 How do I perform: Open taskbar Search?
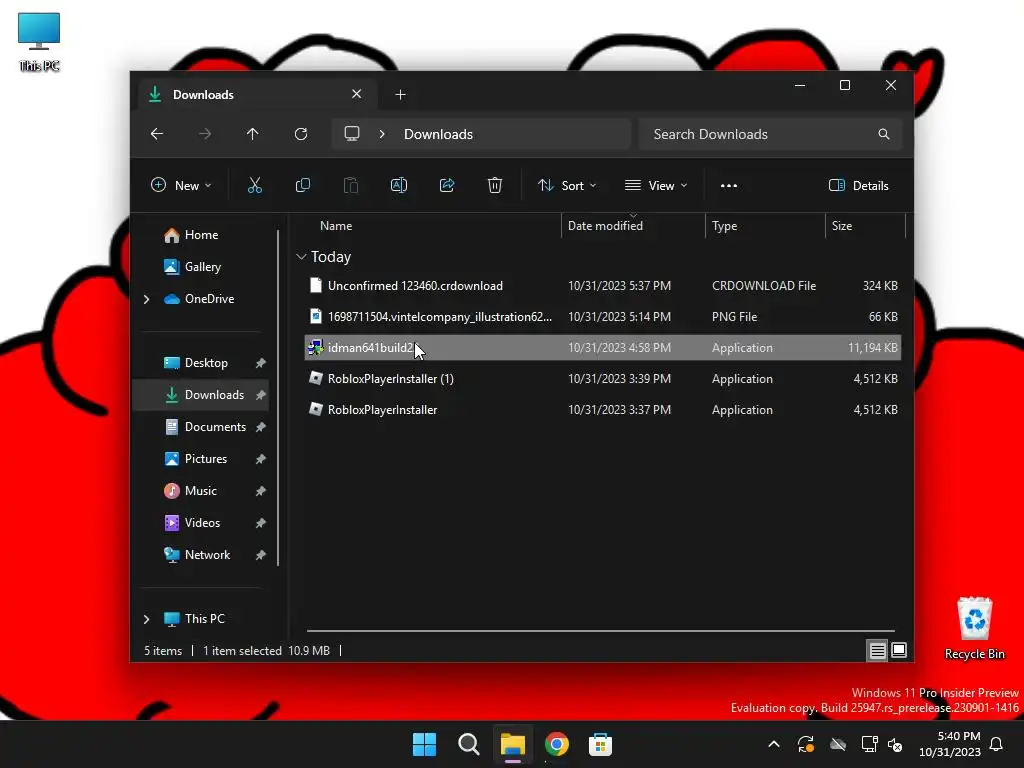point(468,744)
